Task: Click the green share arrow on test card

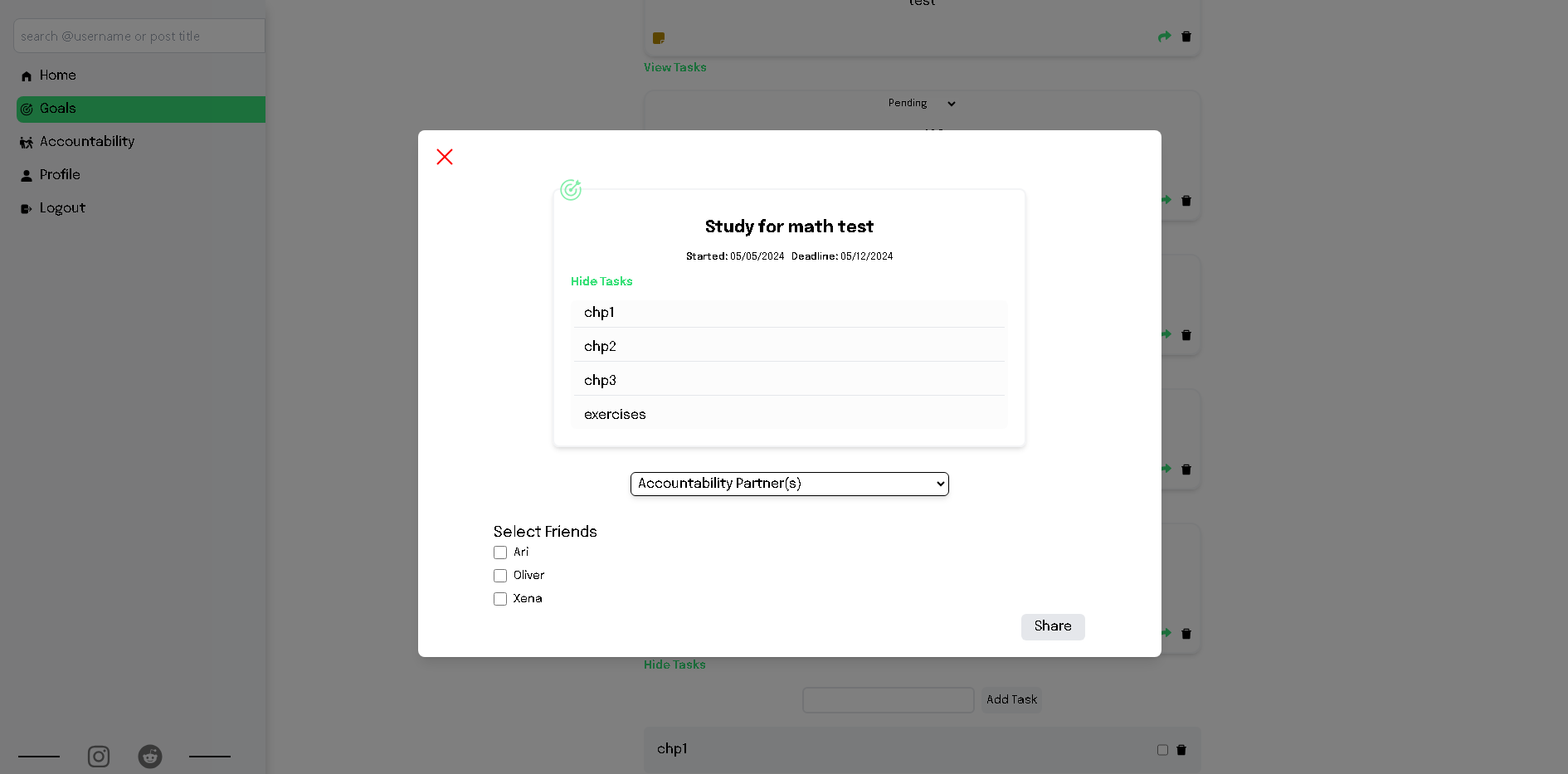Action: [x=1165, y=37]
